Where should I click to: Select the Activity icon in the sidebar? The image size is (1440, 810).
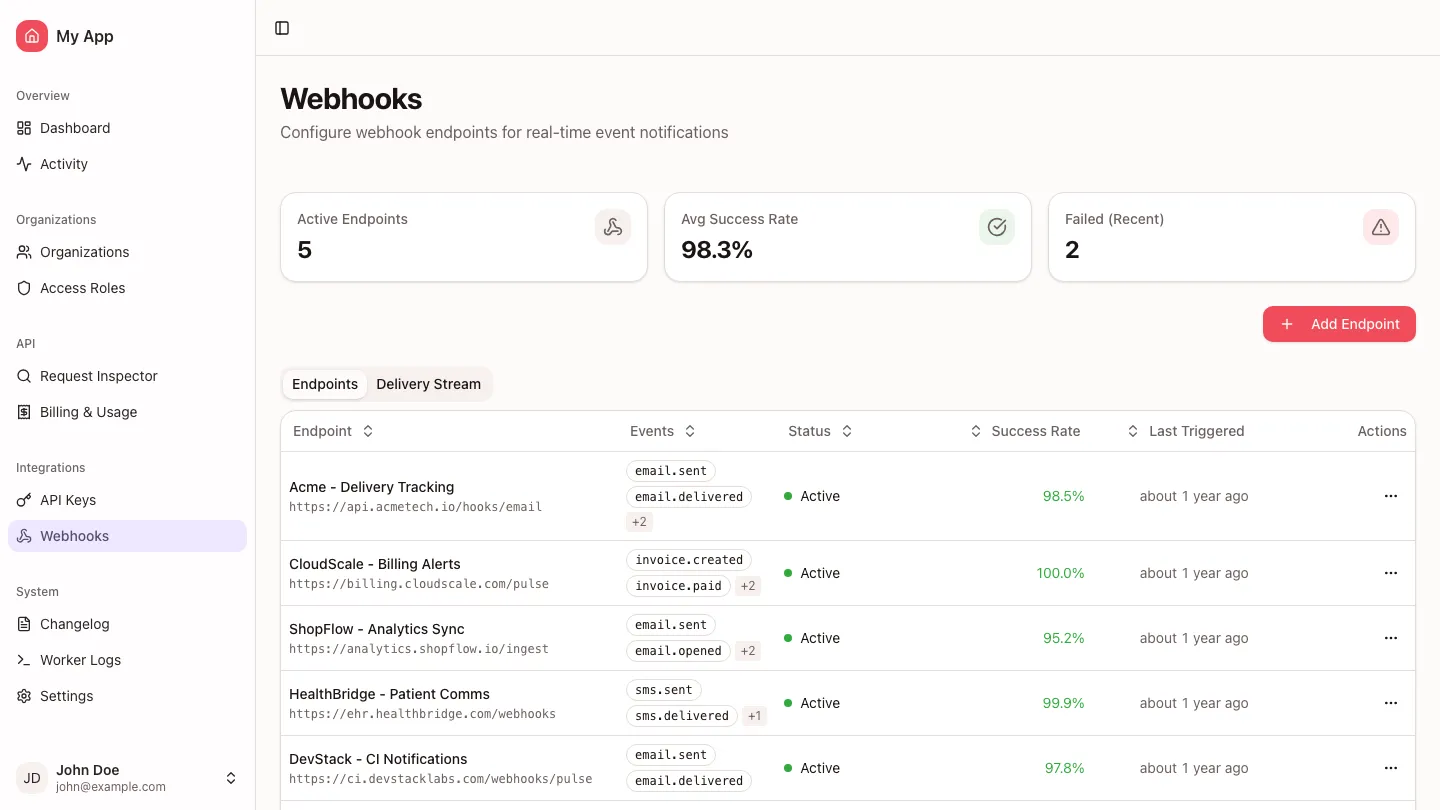click(24, 164)
